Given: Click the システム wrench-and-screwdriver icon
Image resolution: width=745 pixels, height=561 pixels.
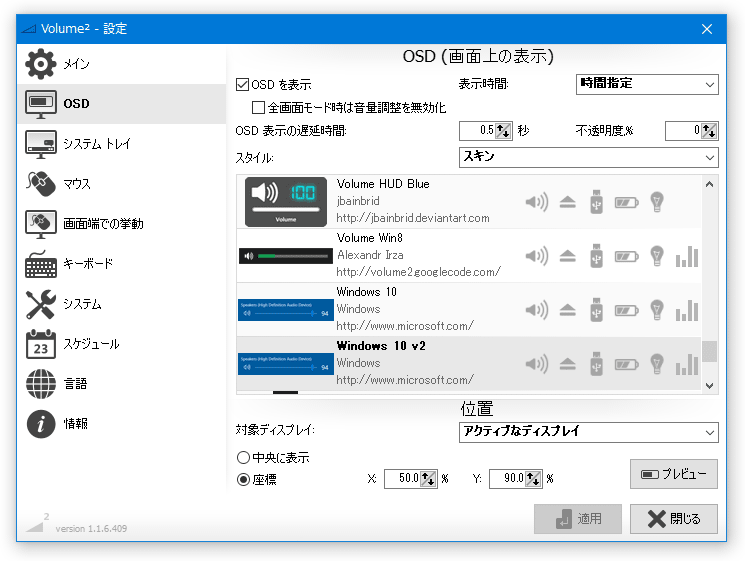Looking at the screenshot, I should pos(40,304).
